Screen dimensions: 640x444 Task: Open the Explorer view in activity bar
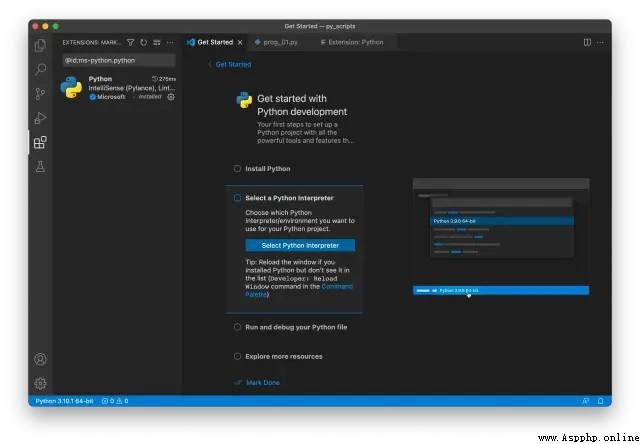pos(40,45)
